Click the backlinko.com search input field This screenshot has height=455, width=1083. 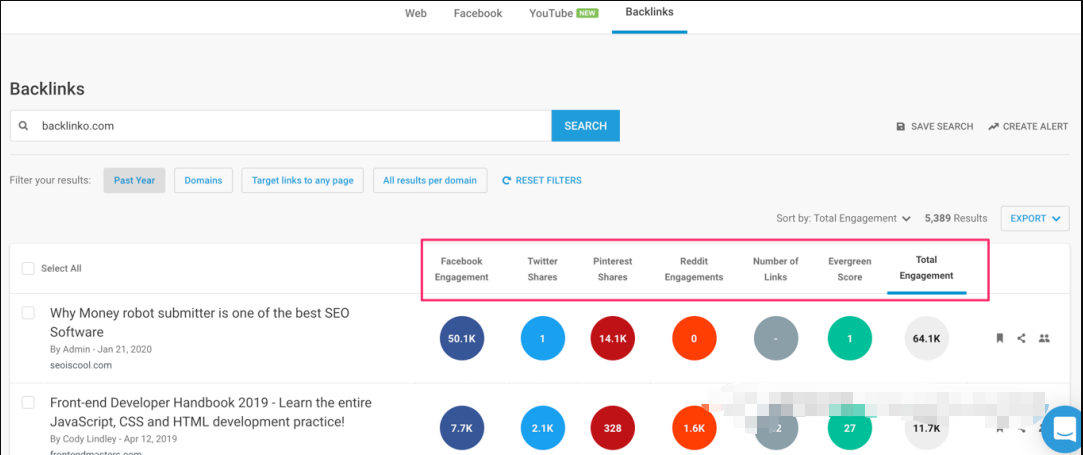click(x=290, y=126)
